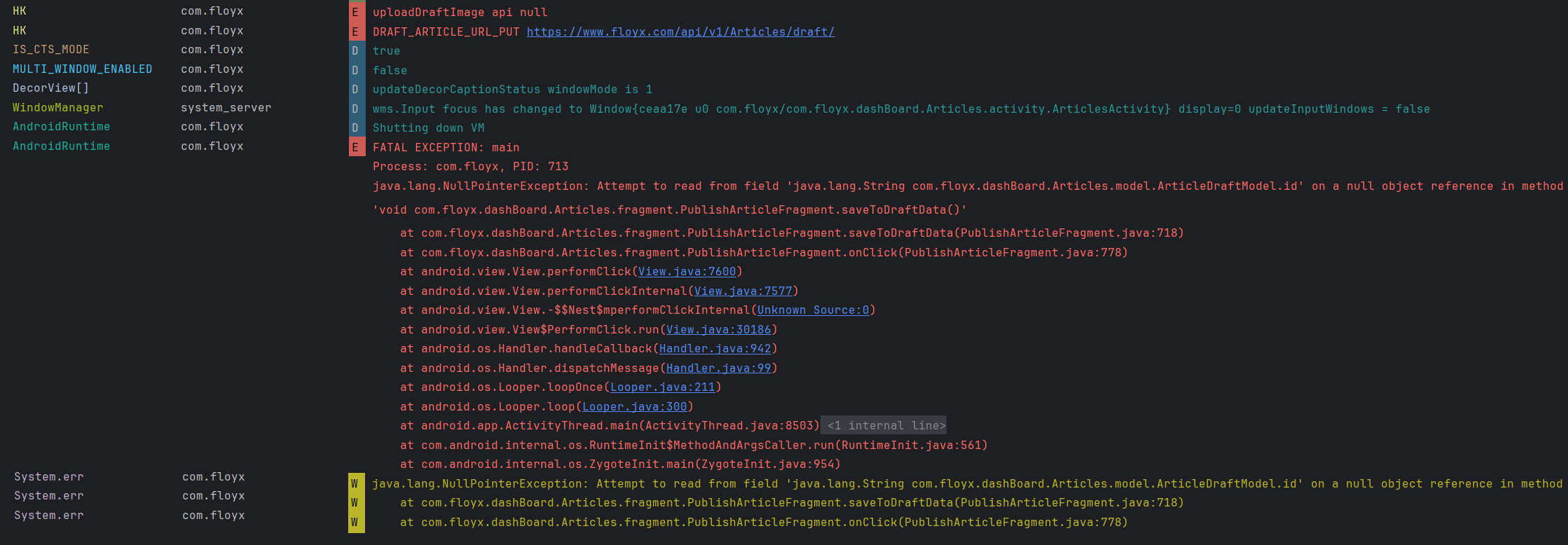
Task: Expand the '<1 internal line>' folded region
Action: [883, 426]
